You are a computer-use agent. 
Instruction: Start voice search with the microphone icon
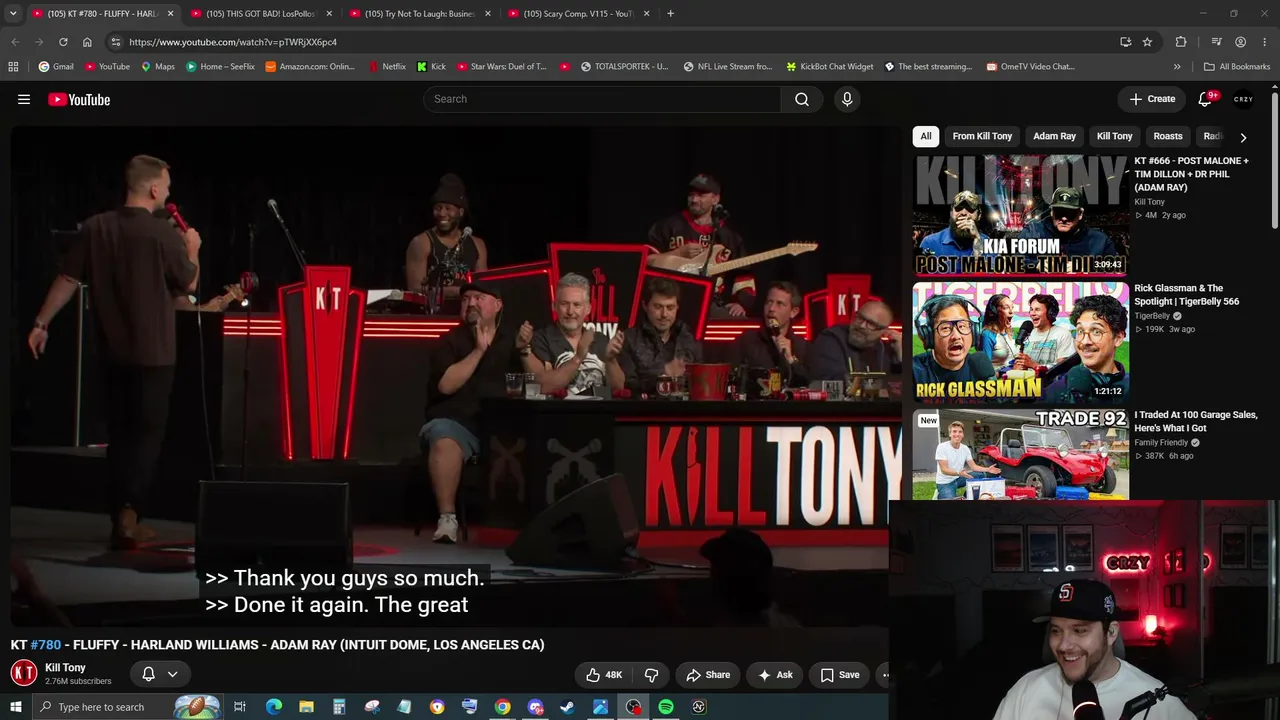[x=847, y=99]
